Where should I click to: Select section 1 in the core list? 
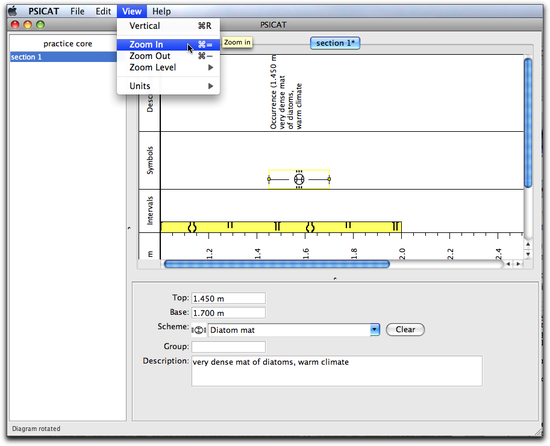[63, 57]
